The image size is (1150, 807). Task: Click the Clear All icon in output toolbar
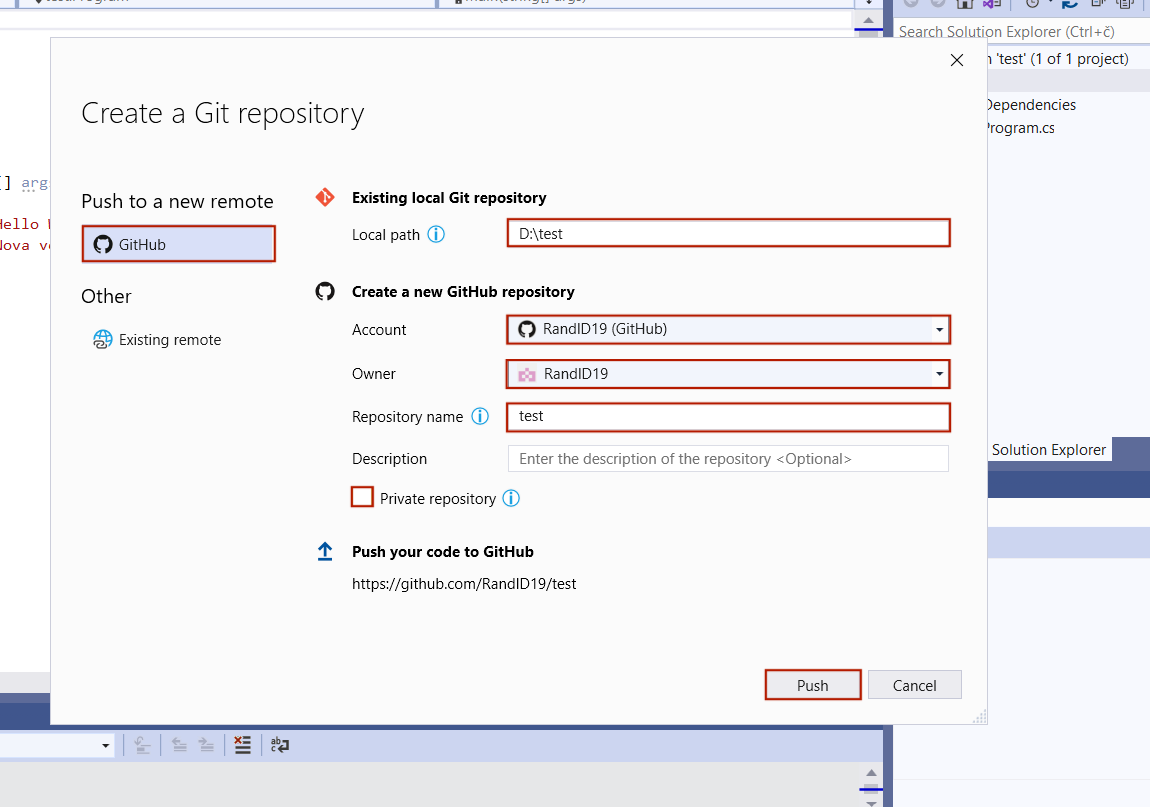click(242, 744)
